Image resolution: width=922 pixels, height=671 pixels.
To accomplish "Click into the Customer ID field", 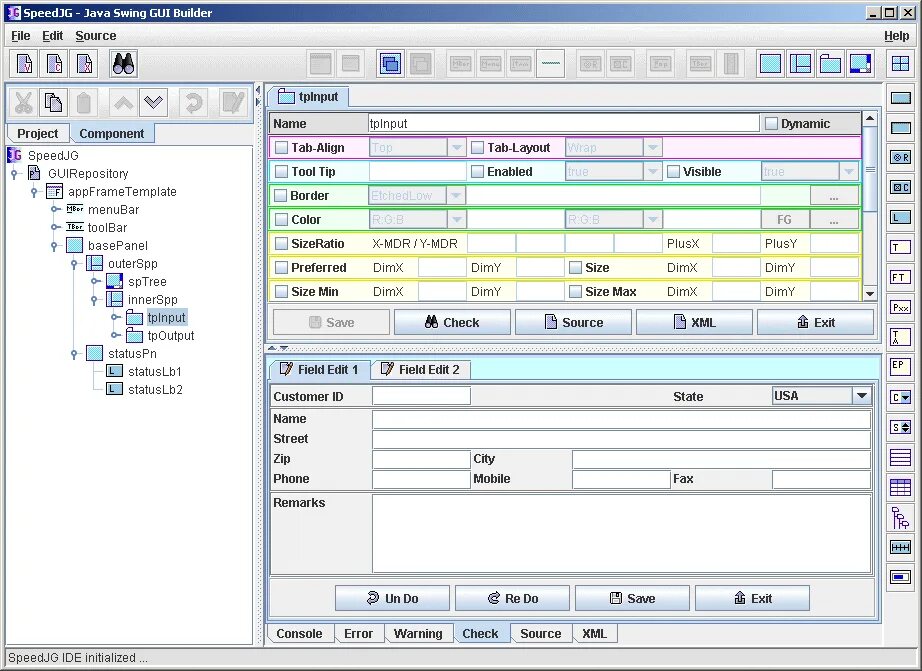I will pyautogui.click(x=421, y=396).
